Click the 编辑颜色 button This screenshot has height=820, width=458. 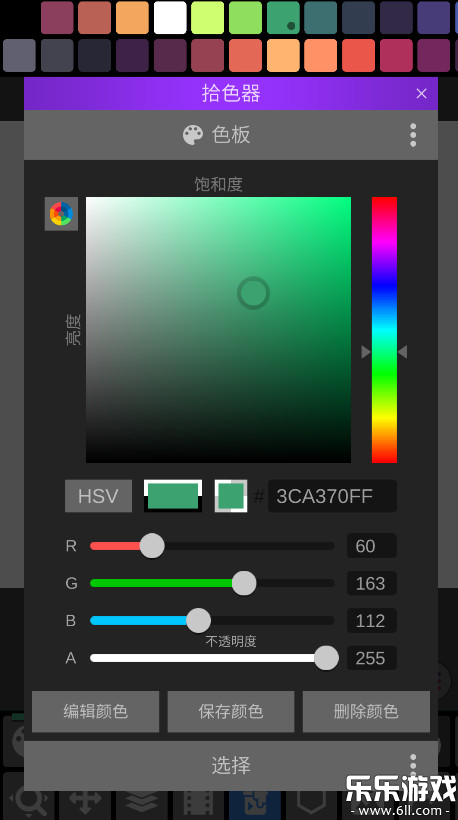click(96, 711)
